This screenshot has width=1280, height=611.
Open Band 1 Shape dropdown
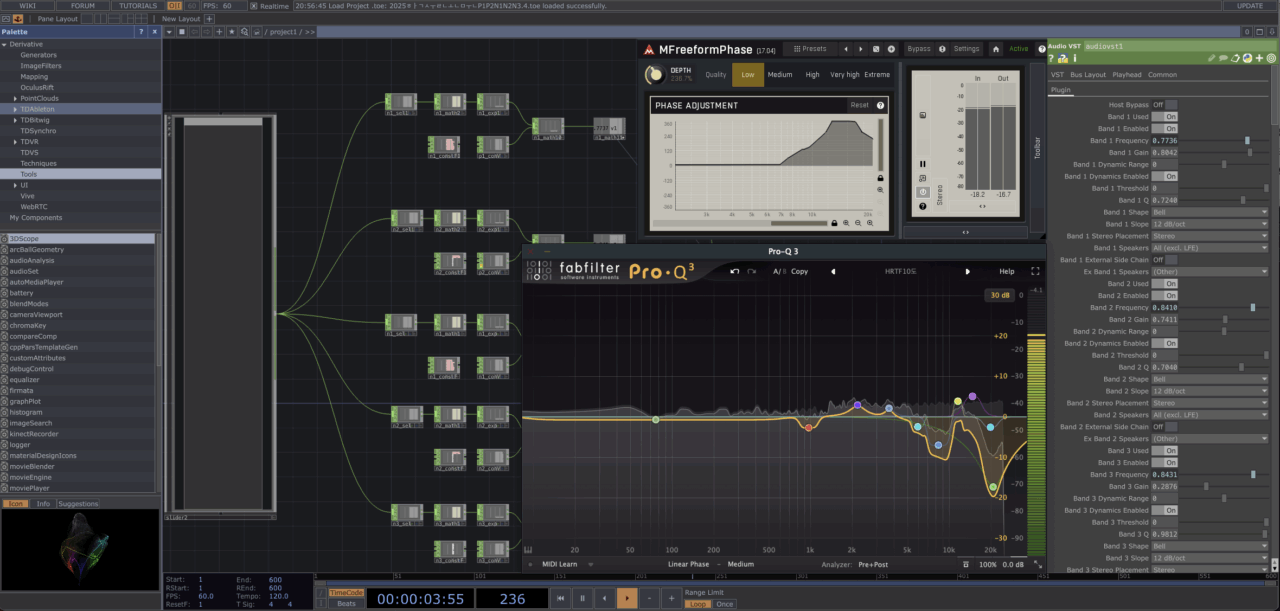pos(1210,212)
